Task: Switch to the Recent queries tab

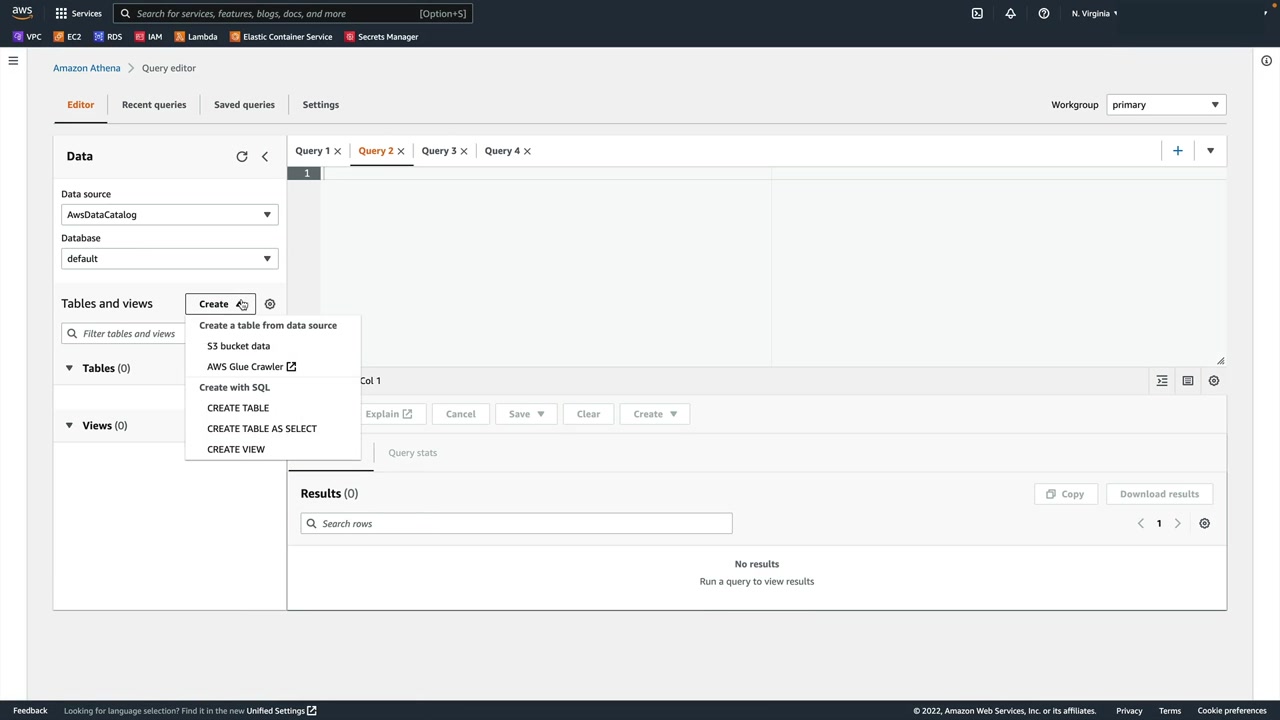Action: (154, 105)
